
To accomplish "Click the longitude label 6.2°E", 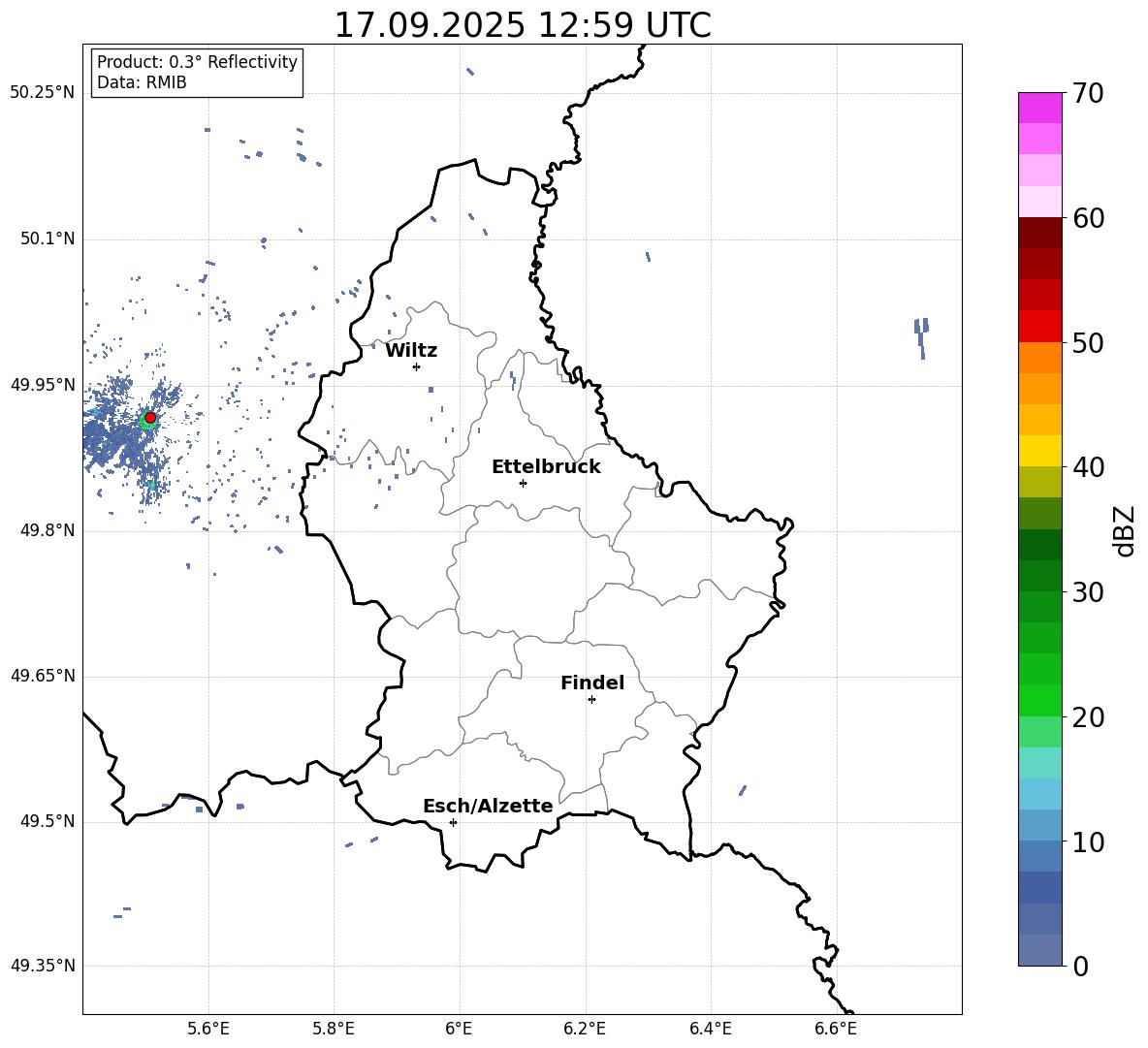I will (585, 1030).
